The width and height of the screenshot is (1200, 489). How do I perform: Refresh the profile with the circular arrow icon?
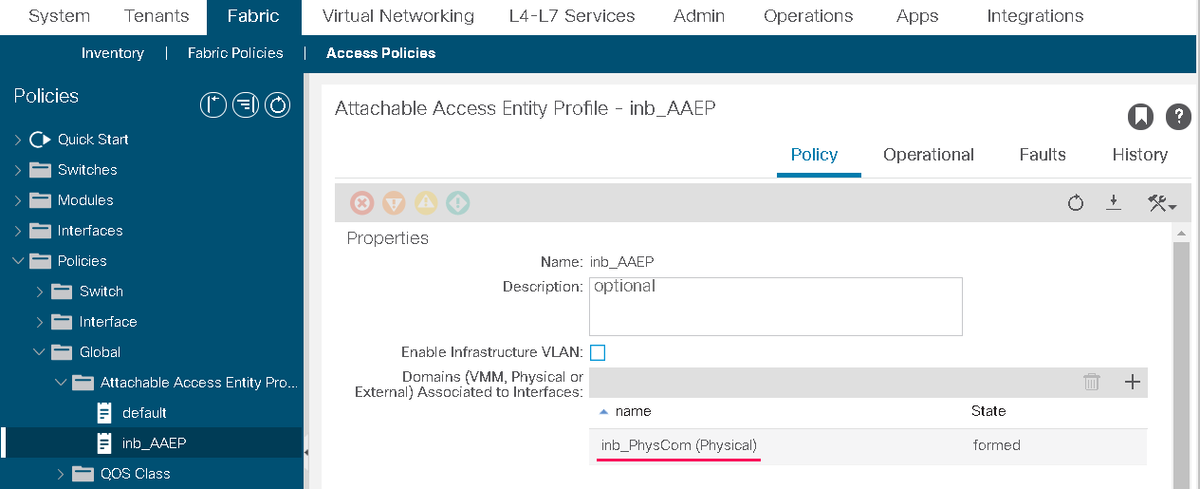[x=1076, y=203]
